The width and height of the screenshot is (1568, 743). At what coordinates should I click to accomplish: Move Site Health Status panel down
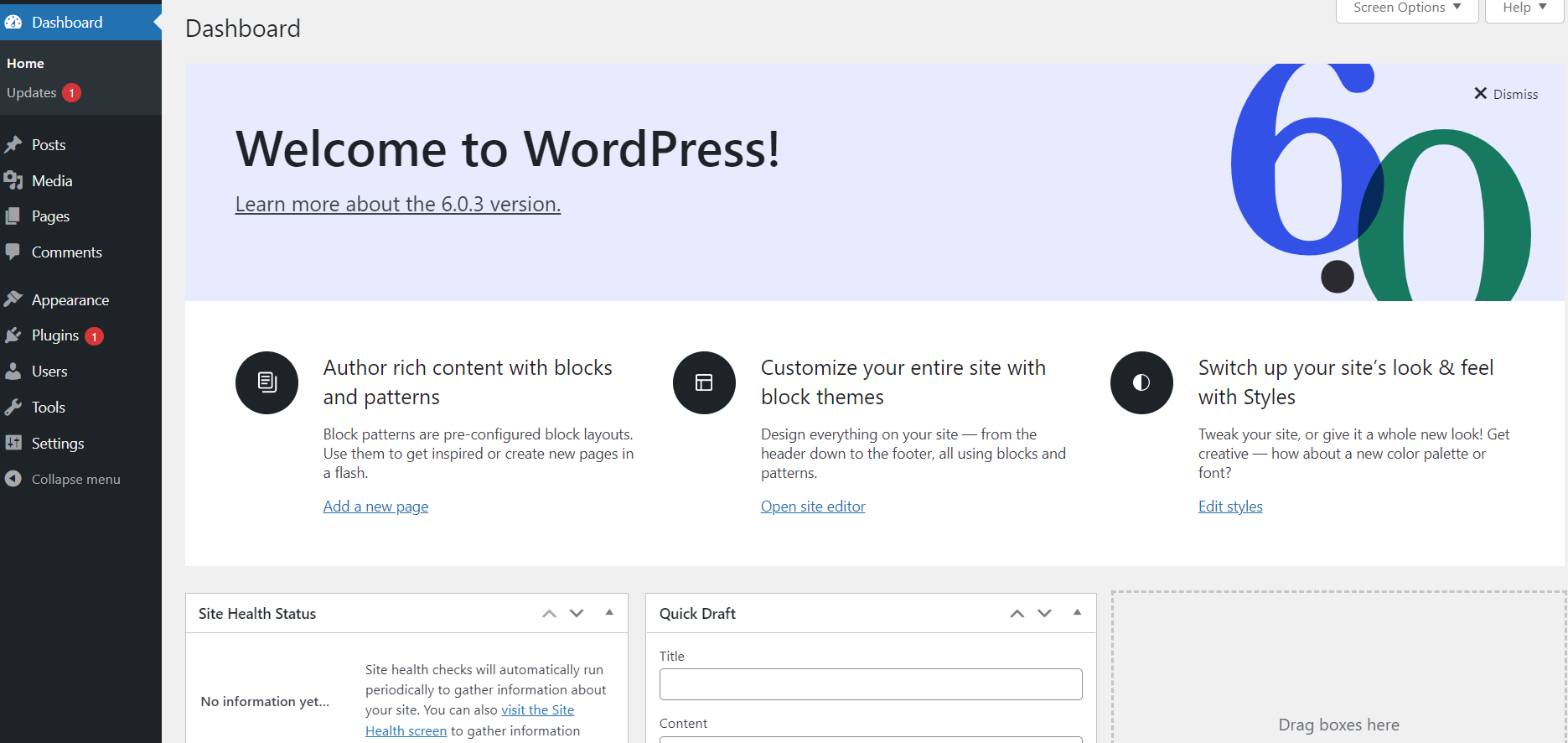(x=577, y=614)
